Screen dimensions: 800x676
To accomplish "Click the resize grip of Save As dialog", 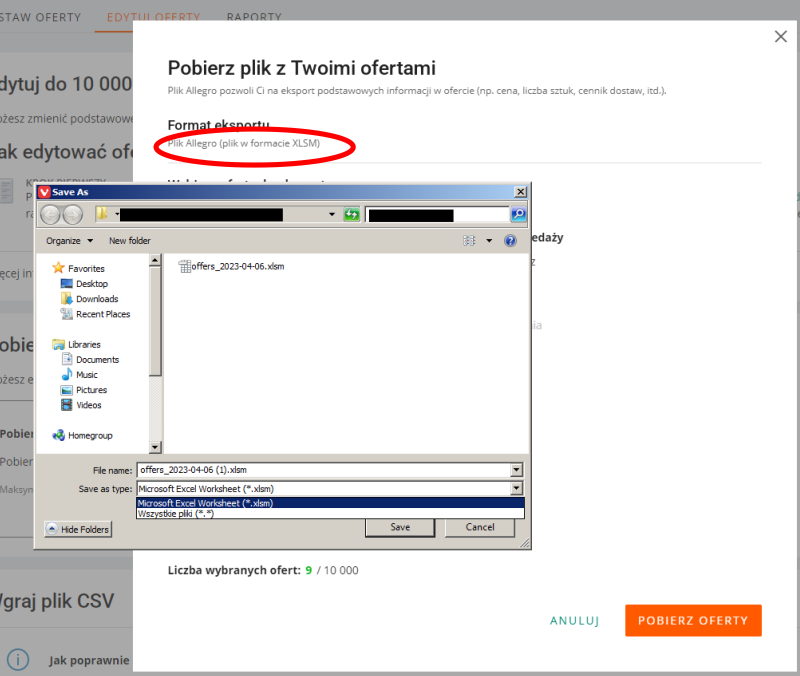I will click(524, 543).
